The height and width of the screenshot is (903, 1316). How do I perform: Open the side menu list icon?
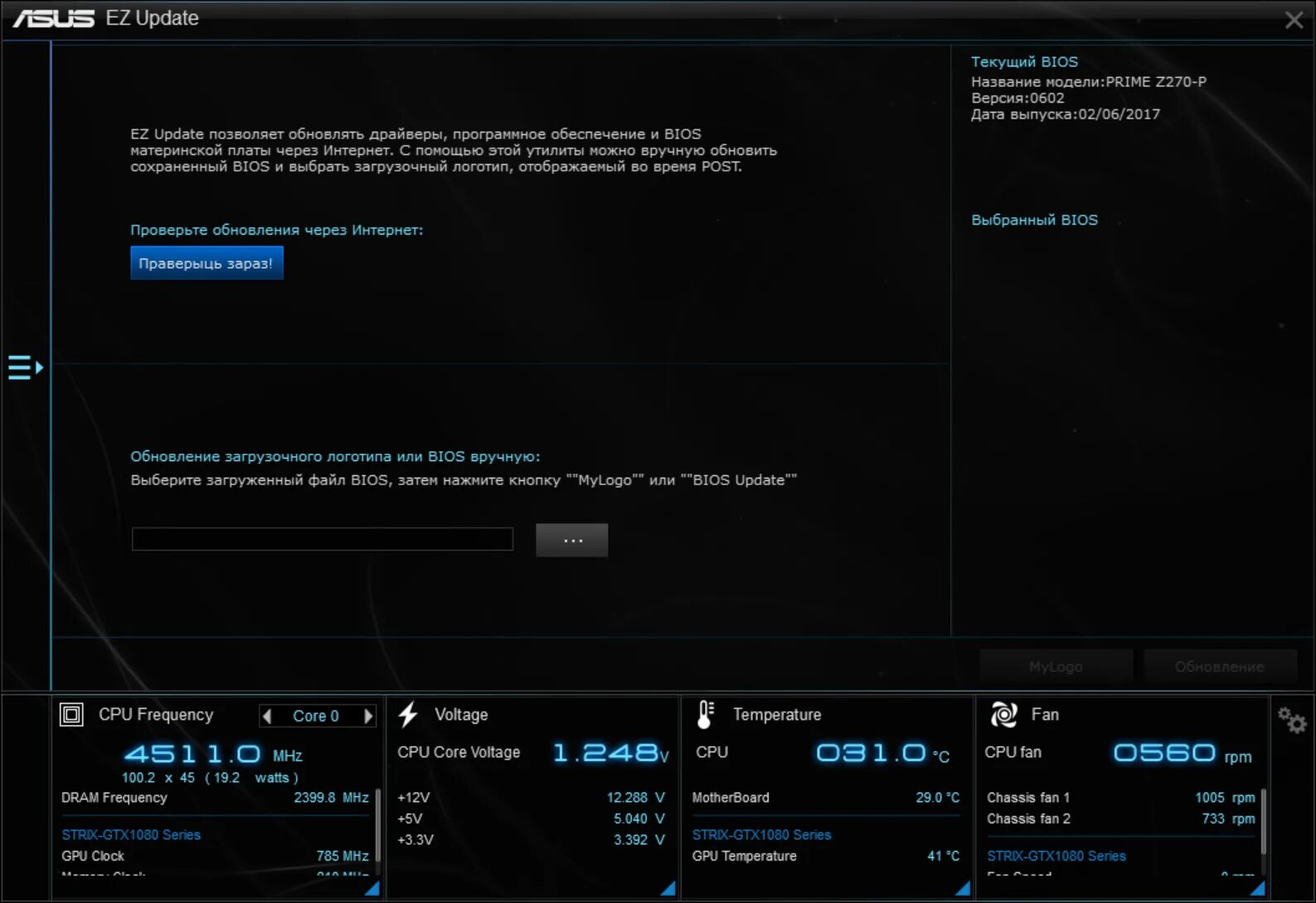pos(25,367)
